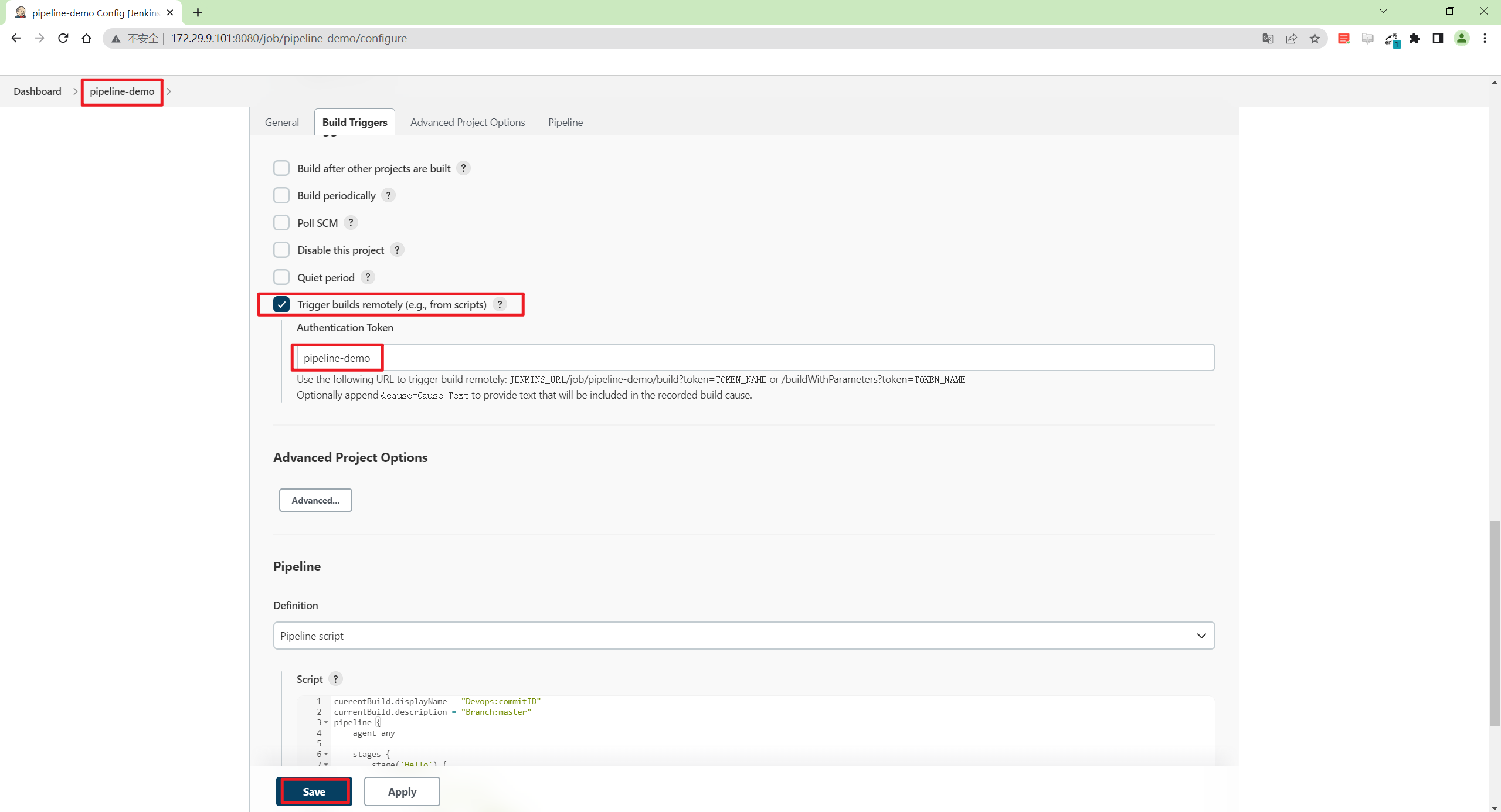The image size is (1501, 812).
Task: Go to the Pipeline tab
Action: click(565, 122)
